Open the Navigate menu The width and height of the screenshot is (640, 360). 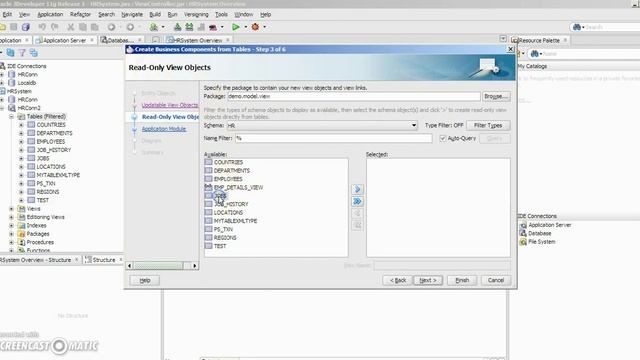point(132,14)
